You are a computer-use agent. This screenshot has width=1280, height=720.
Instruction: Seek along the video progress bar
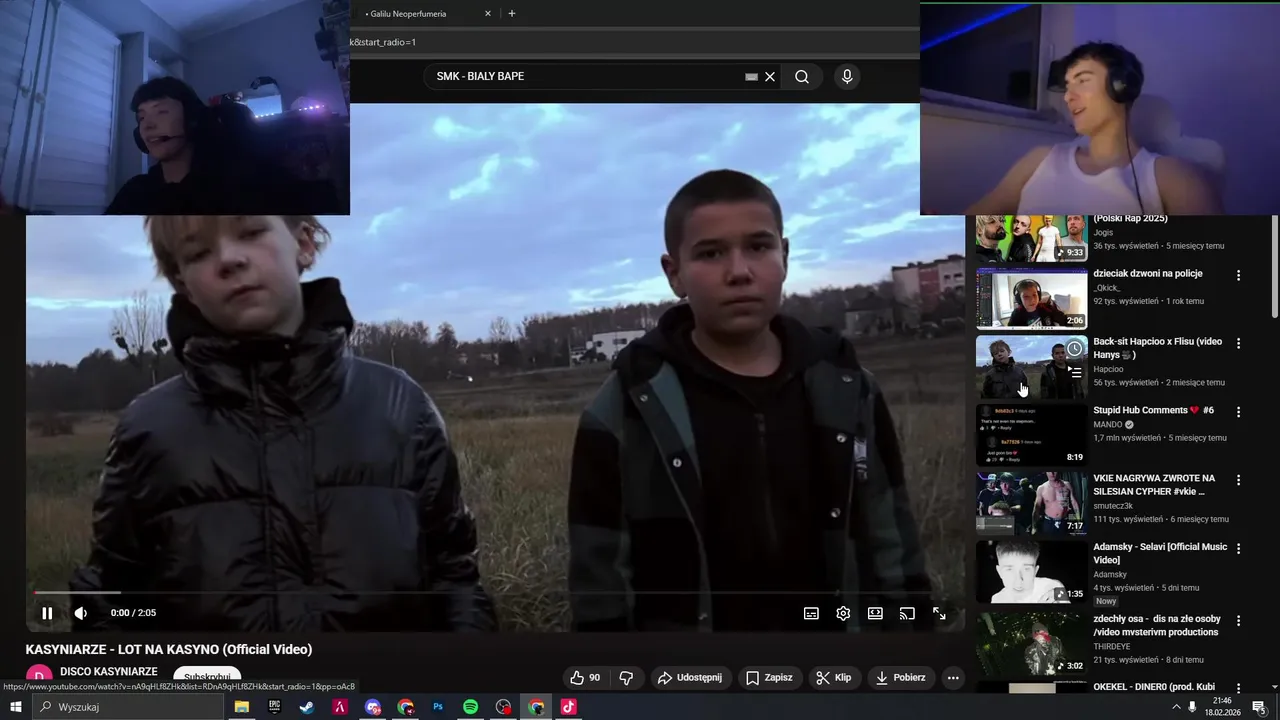[x=495, y=593]
